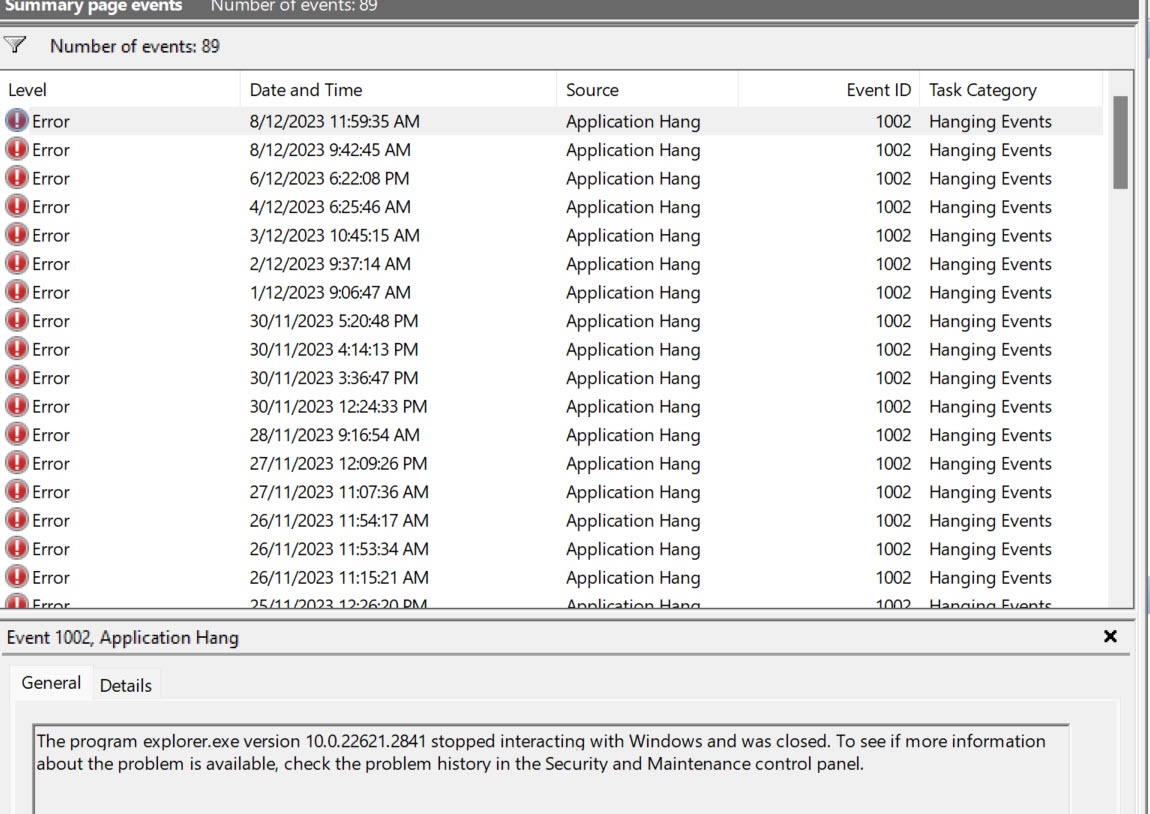Select date cell 30/11/2023 4:14:13 PM
Image resolution: width=1150 pixels, height=814 pixels.
[334, 350]
